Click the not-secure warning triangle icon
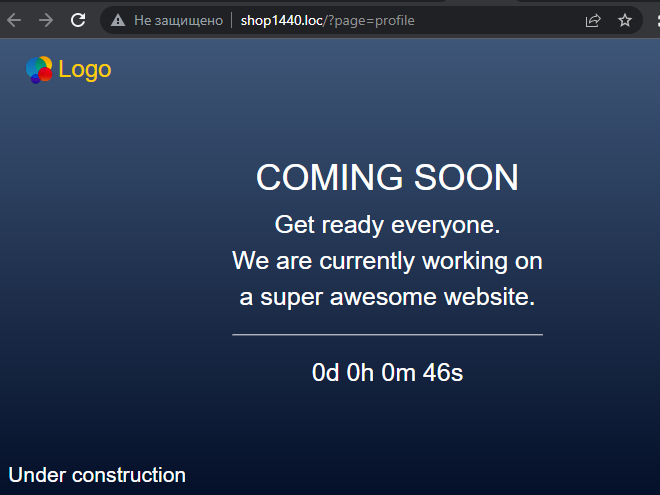 tap(118, 20)
